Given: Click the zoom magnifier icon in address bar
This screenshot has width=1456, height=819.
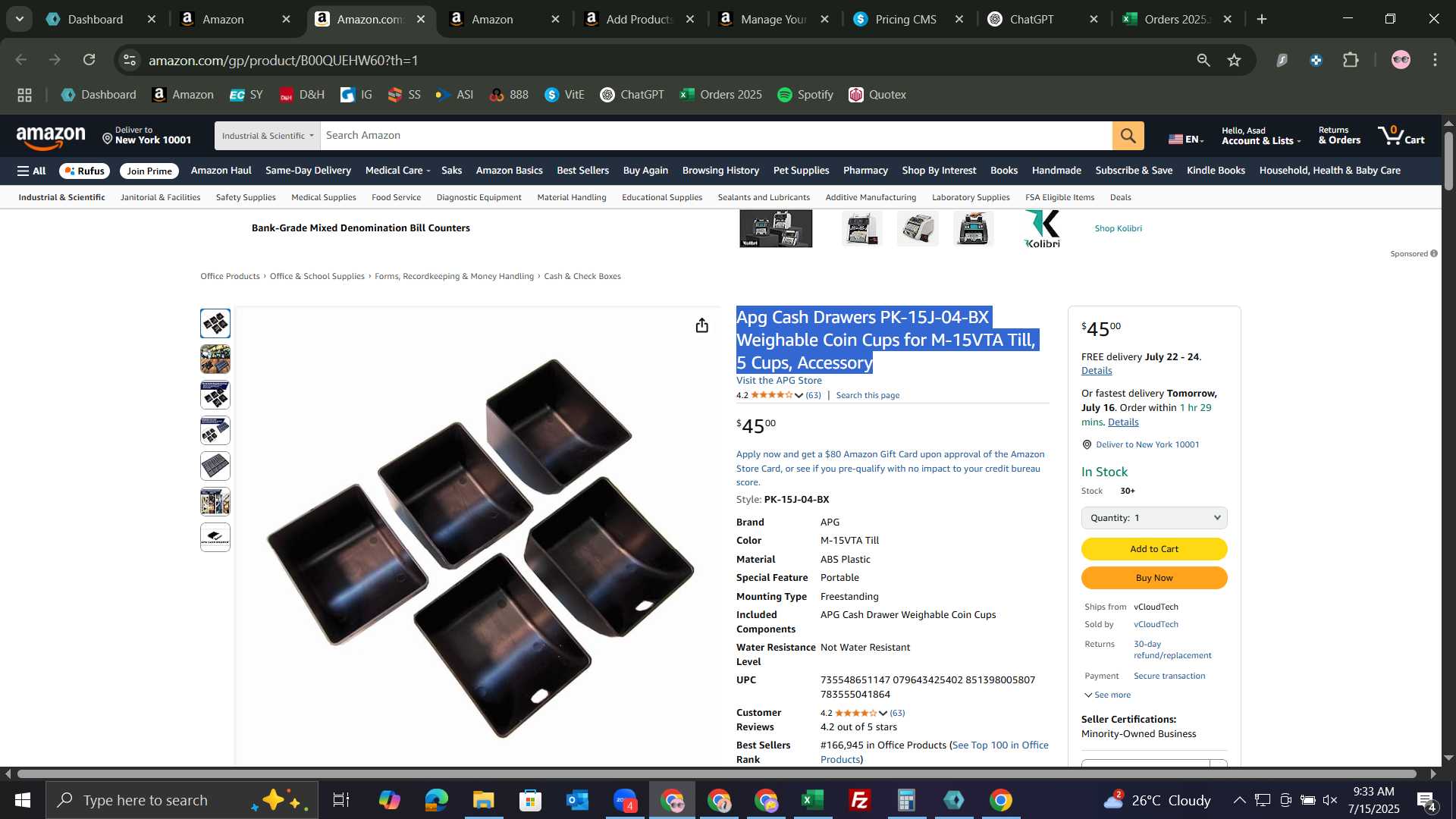Looking at the screenshot, I should [x=1203, y=60].
